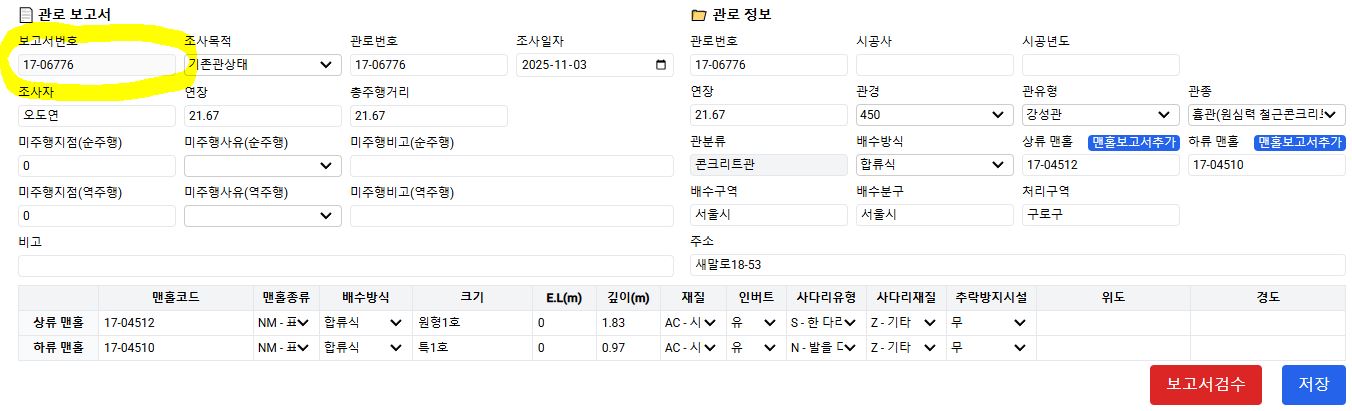
Task: Click the 주소 field showing 새말로18-53
Action: click(1017, 265)
